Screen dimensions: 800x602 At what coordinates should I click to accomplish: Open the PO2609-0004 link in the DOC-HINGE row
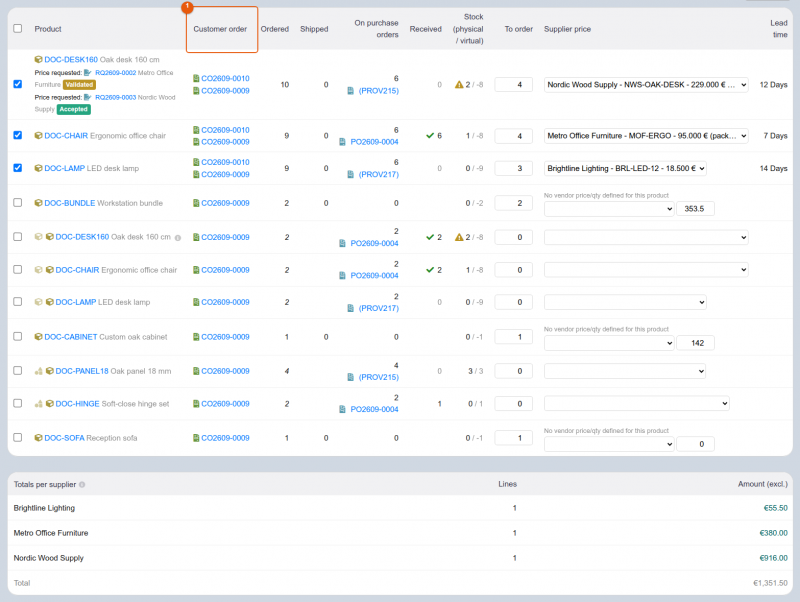pyautogui.click(x=374, y=409)
